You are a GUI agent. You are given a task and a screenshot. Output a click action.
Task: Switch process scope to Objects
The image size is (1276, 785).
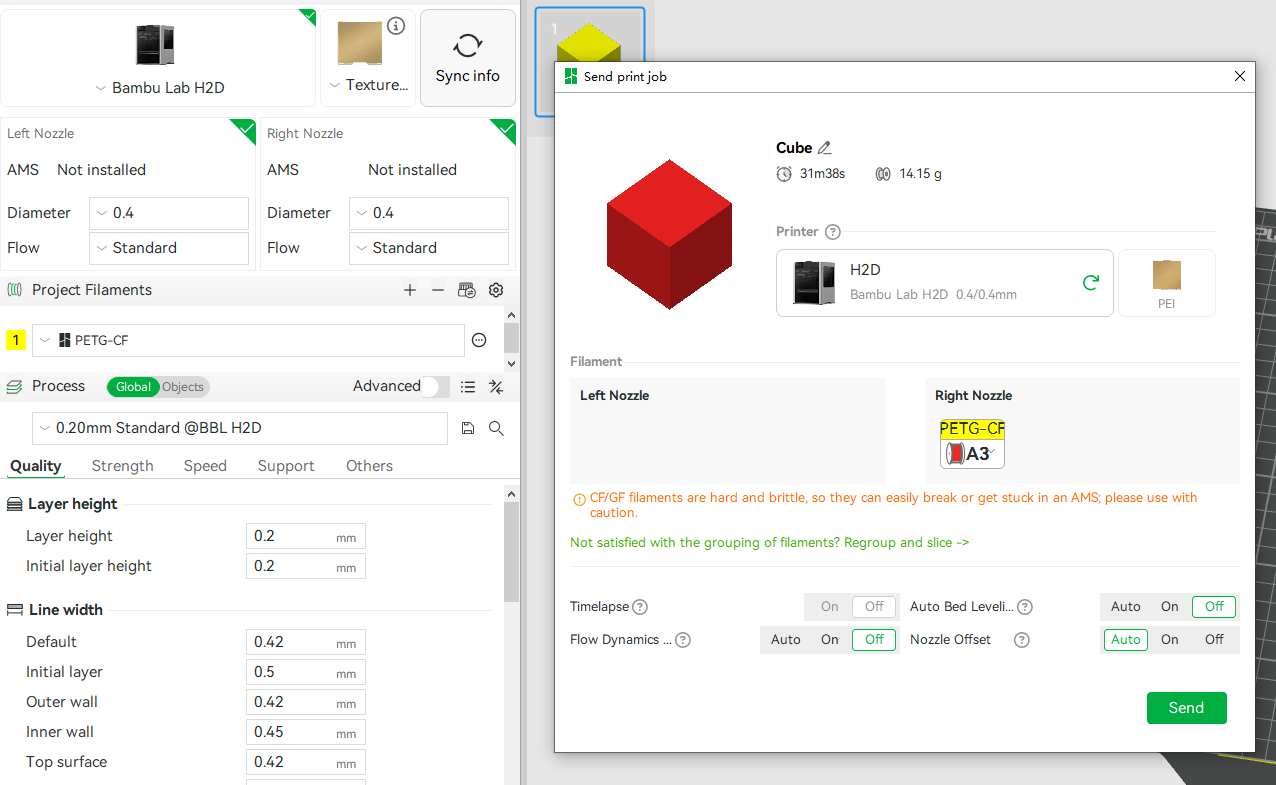[183, 387]
